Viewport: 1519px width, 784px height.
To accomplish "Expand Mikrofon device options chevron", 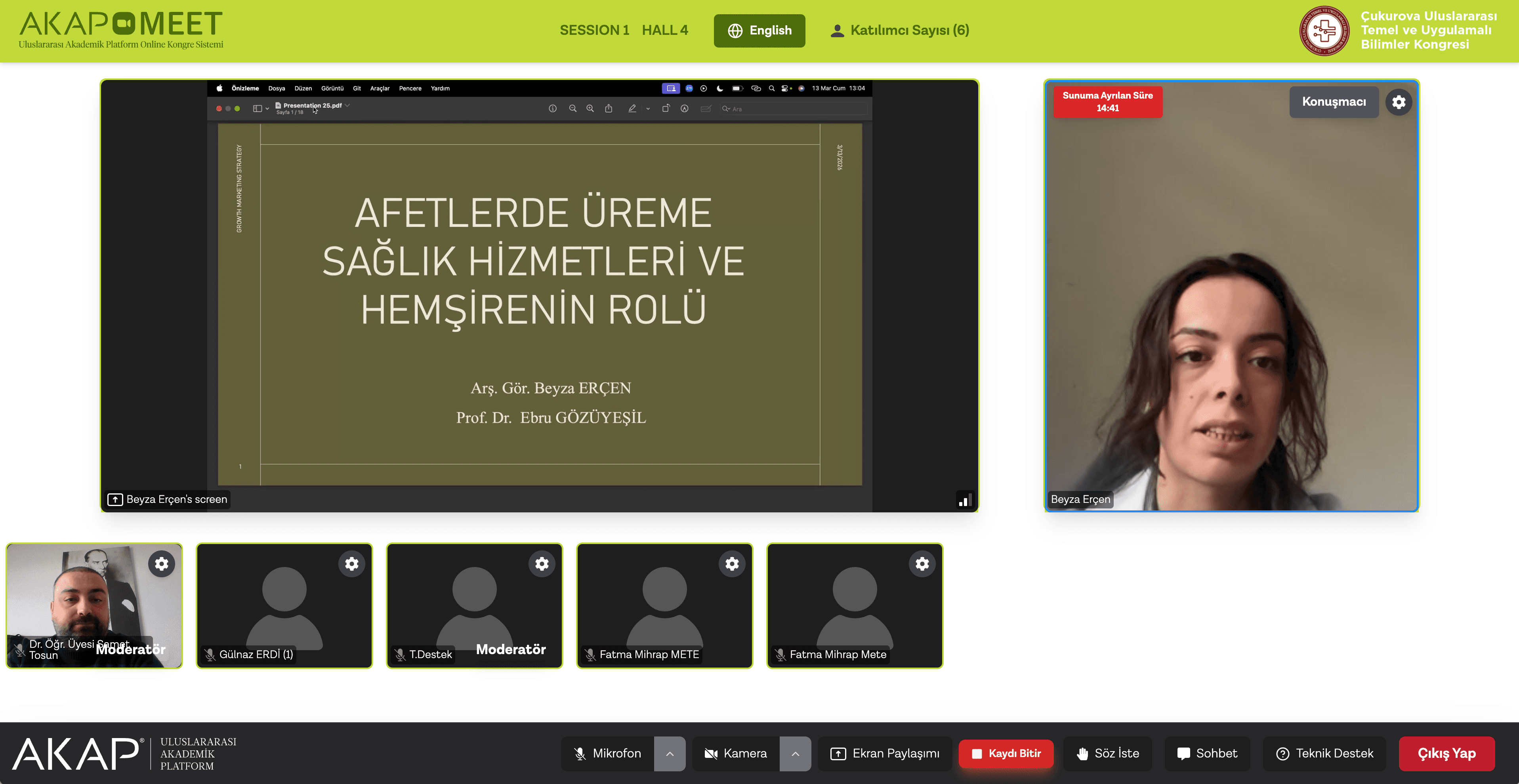I will point(669,754).
